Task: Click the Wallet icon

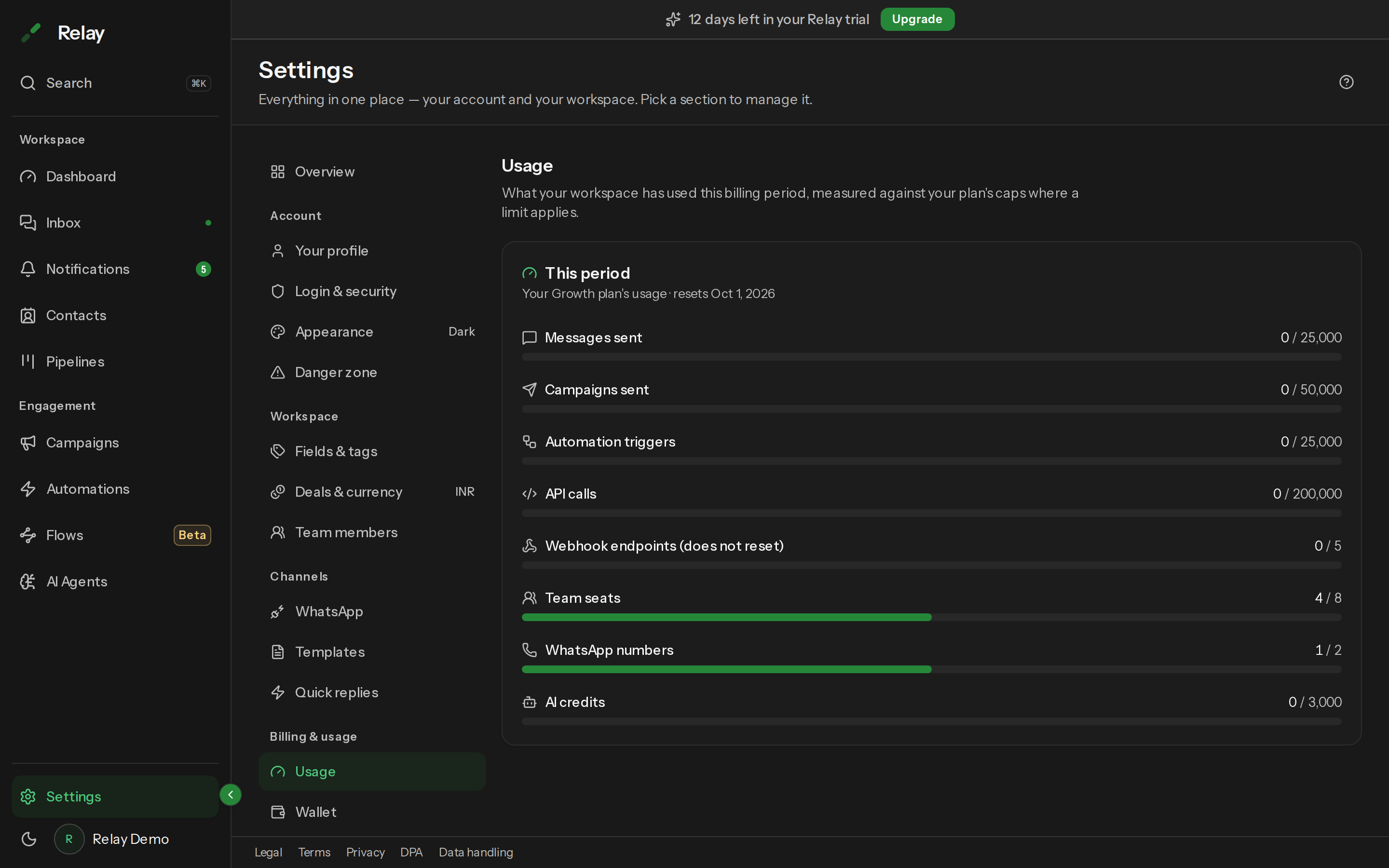Action: 278,812
